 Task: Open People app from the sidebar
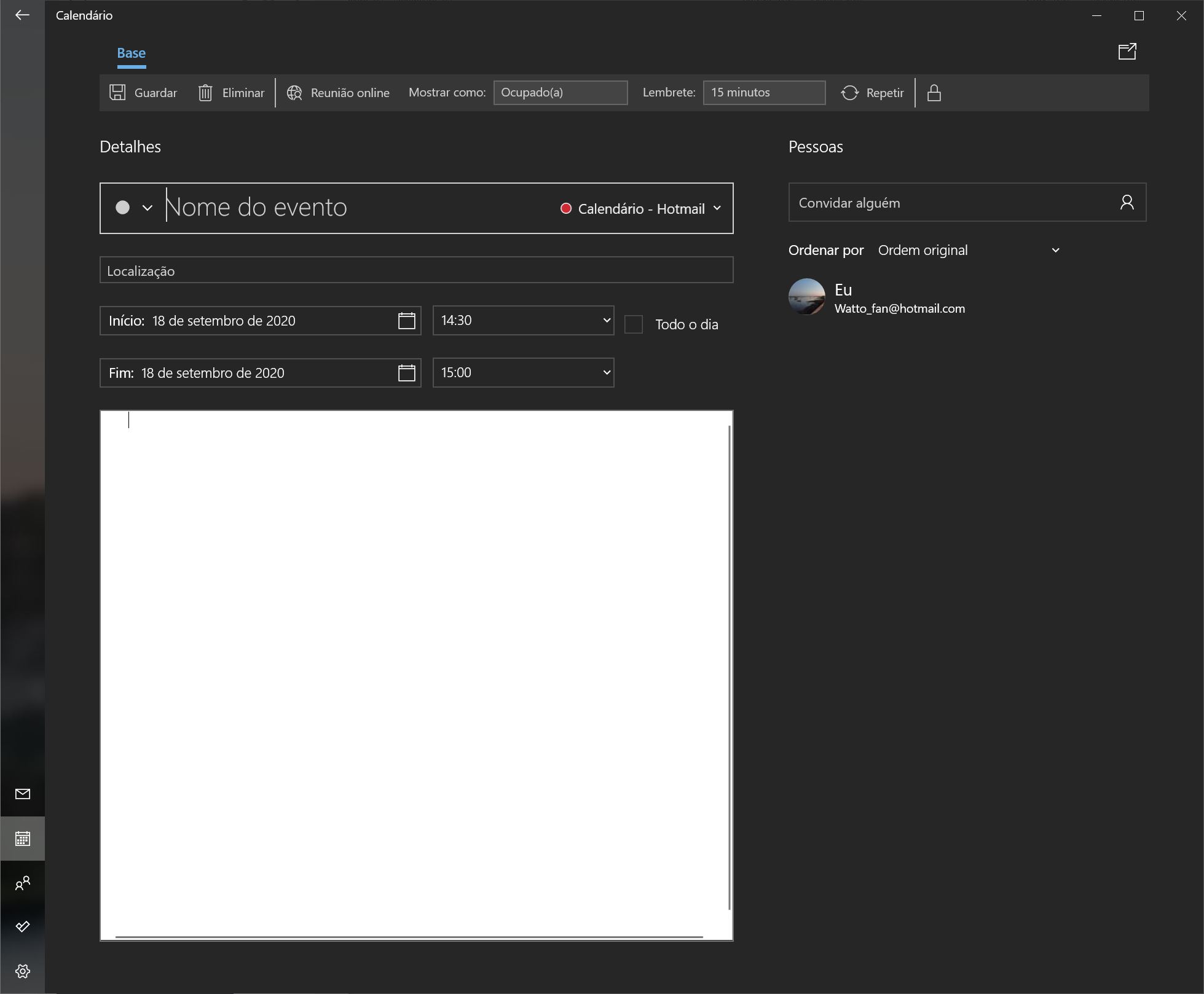pos(23,883)
